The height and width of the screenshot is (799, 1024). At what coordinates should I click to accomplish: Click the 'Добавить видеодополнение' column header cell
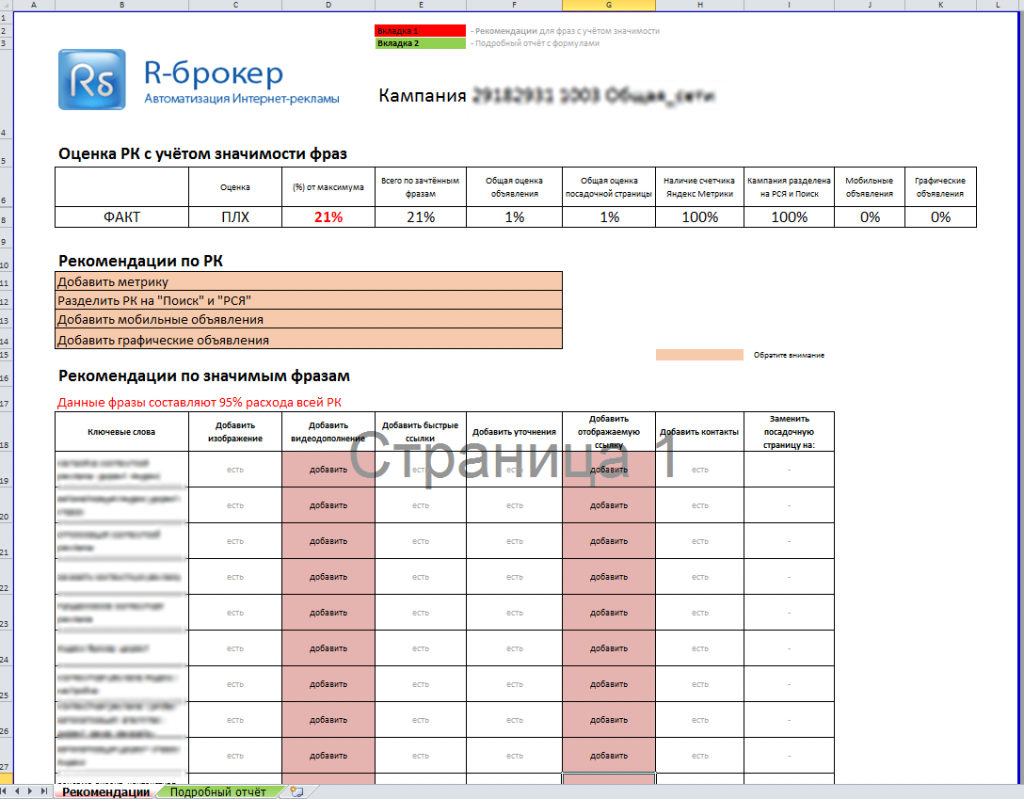pos(328,431)
